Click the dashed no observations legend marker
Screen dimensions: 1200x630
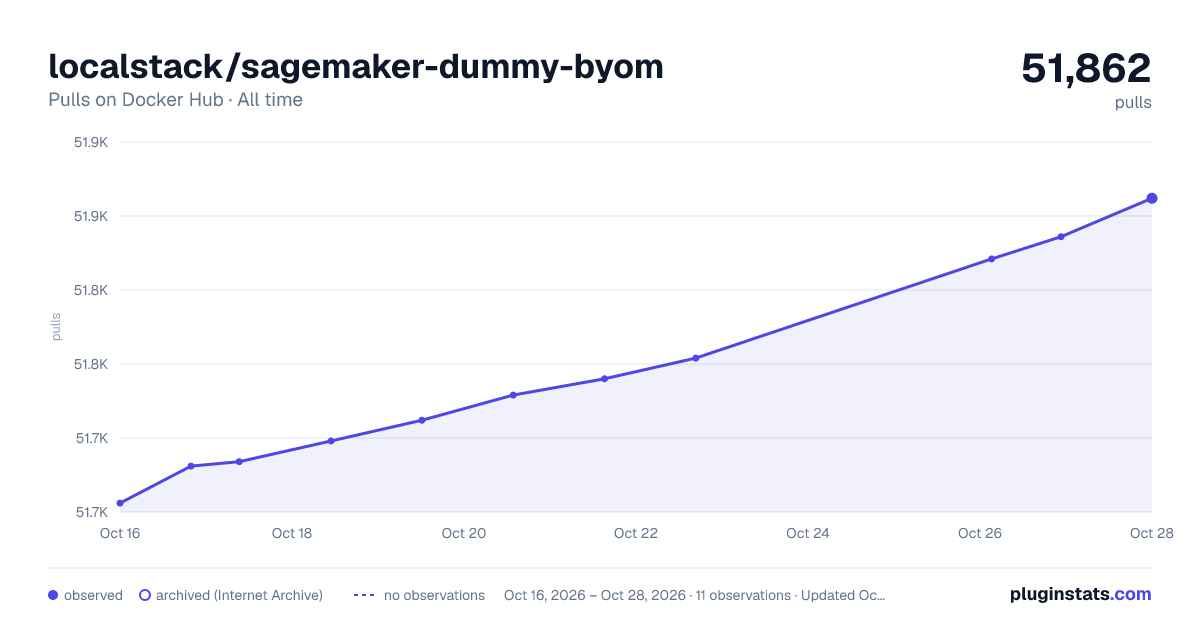[x=364, y=595]
